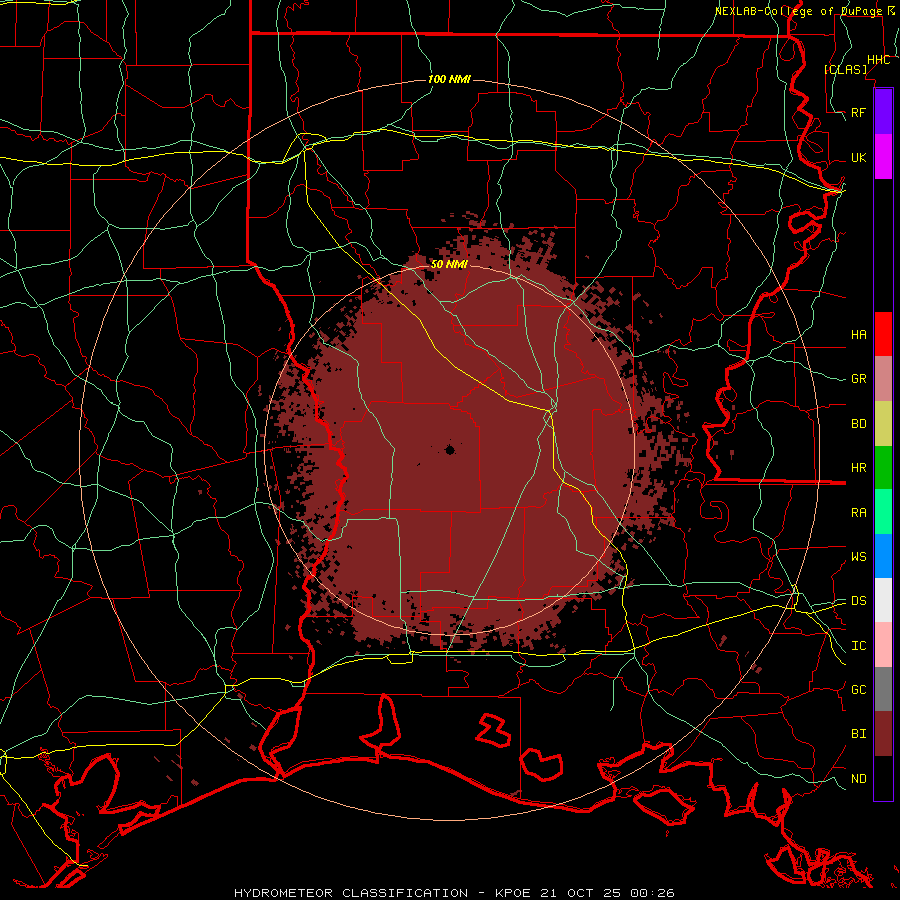Click the "UK" legend label
The image size is (900, 900).
point(858,157)
